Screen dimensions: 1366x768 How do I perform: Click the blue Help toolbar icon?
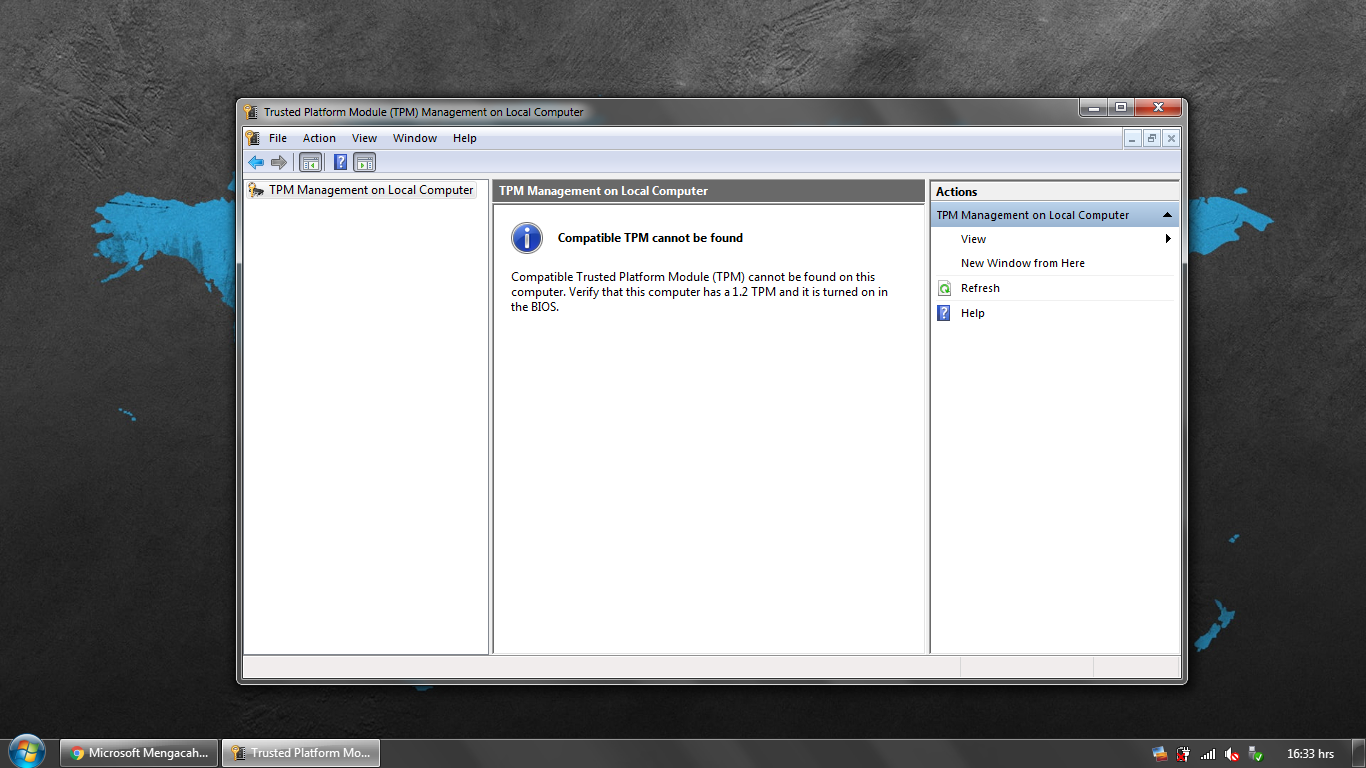pyautogui.click(x=340, y=162)
